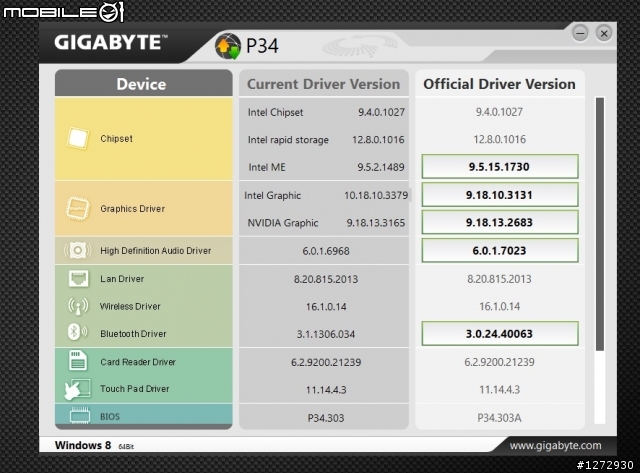Click official BIOS version P34.303A

(499, 418)
